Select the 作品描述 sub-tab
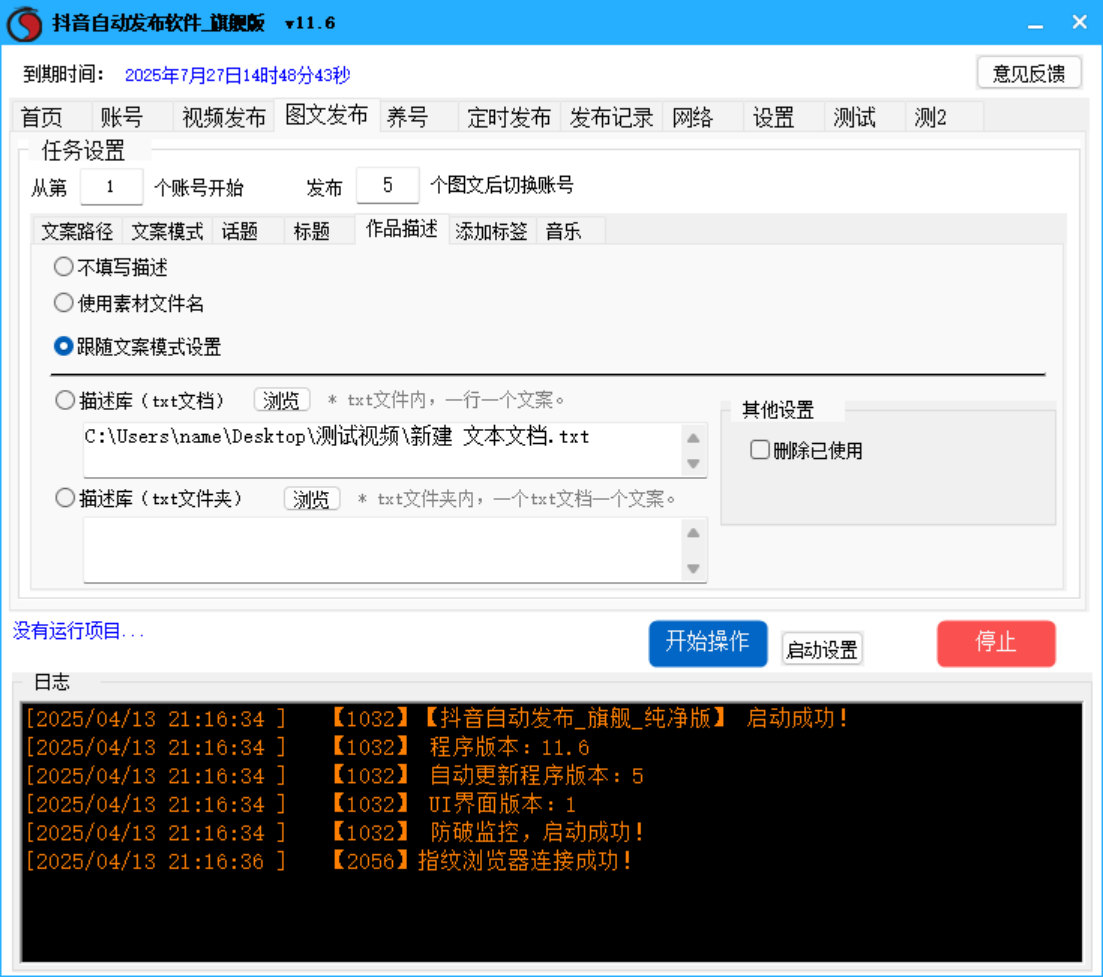This screenshot has width=1103, height=977. [x=402, y=229]
